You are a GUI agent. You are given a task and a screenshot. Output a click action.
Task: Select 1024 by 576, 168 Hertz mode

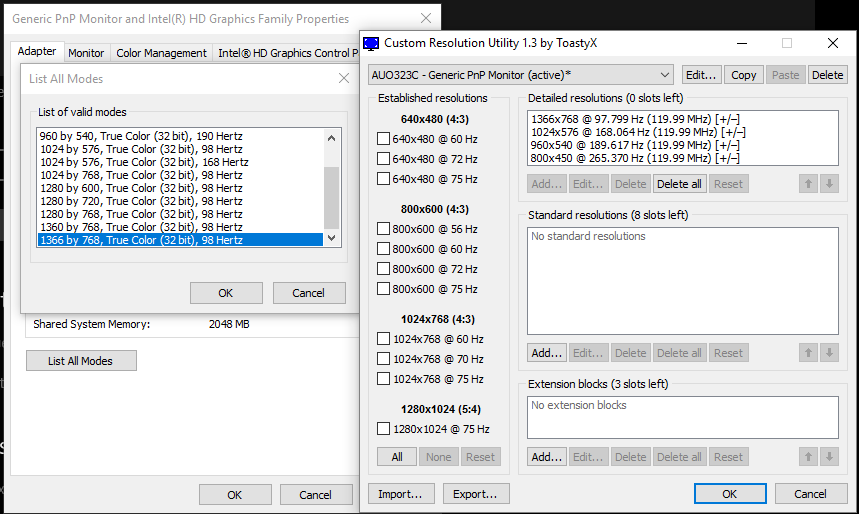click(x=180, y=162)
